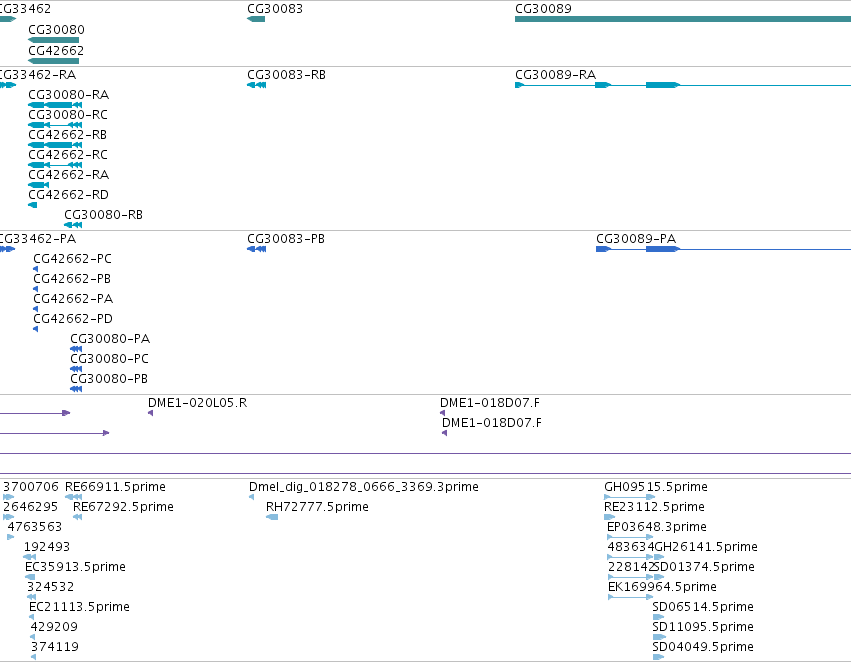Click the GH09515.5prime EST label
The image size is (851, 662).
656,487
